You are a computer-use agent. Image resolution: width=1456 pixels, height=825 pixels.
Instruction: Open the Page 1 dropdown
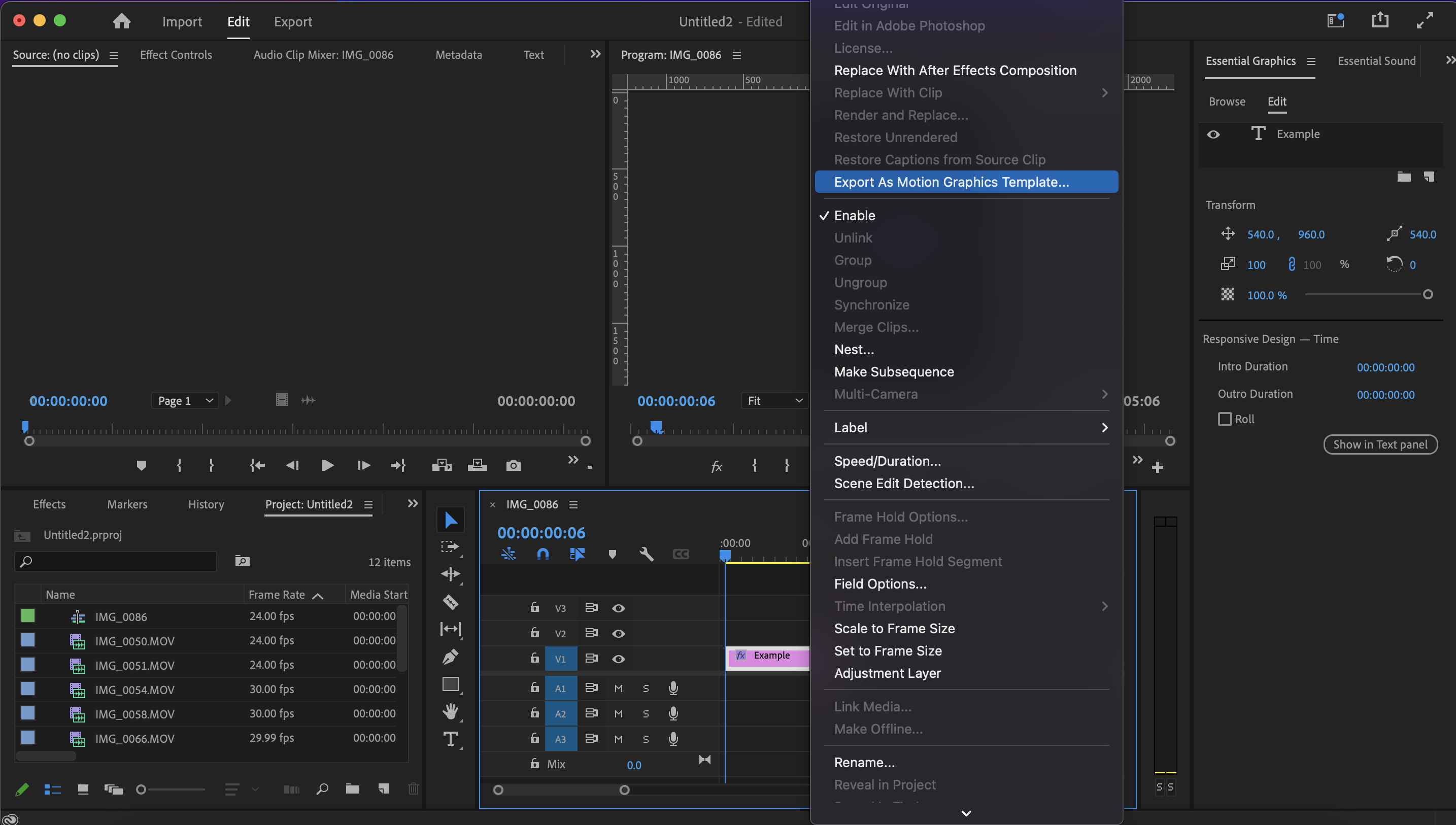coord(184,401)
